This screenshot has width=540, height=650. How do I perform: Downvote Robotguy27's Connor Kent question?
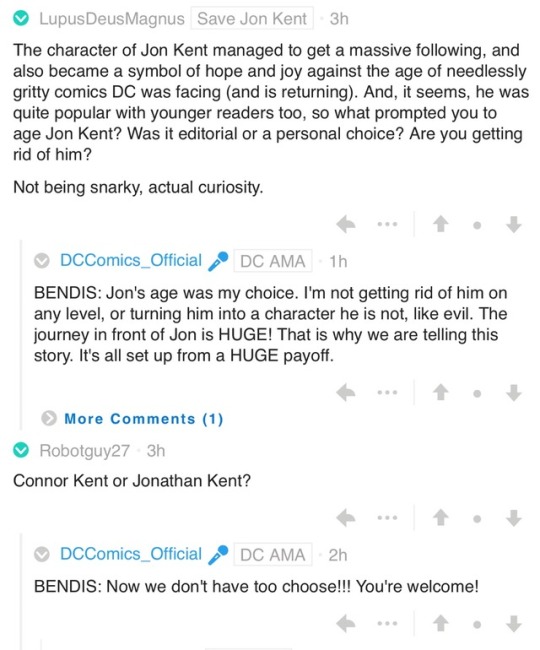[x=513, y=518]
